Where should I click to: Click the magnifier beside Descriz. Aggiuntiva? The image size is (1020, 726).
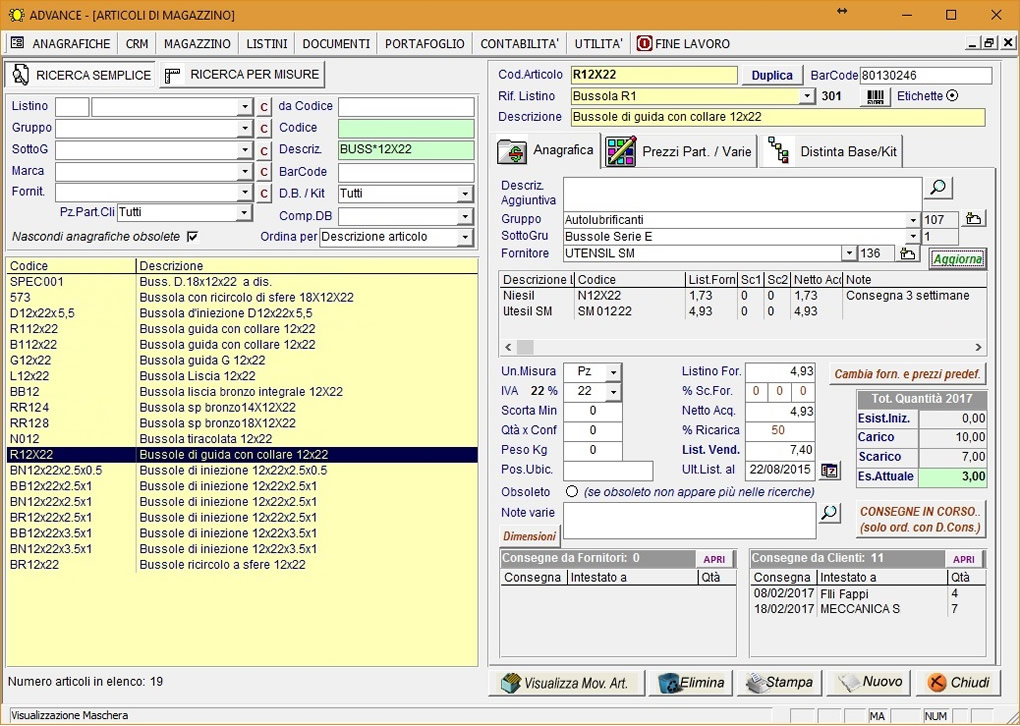(x=937, y=187)
